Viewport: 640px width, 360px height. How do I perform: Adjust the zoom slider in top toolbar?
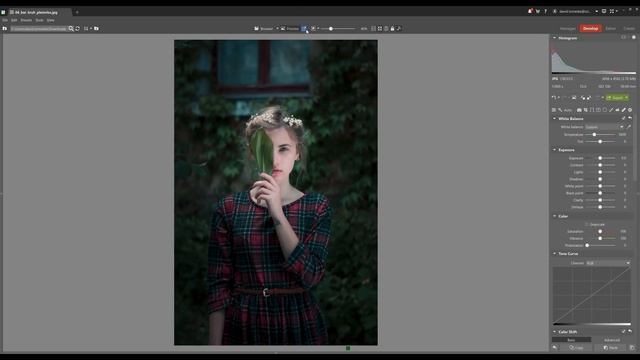331,29
